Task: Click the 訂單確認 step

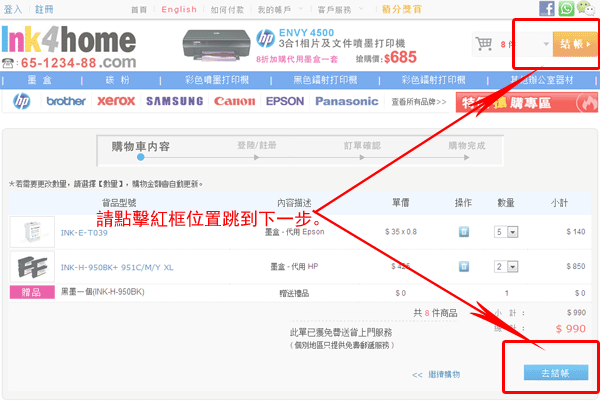Action: [x=362, y=145]
